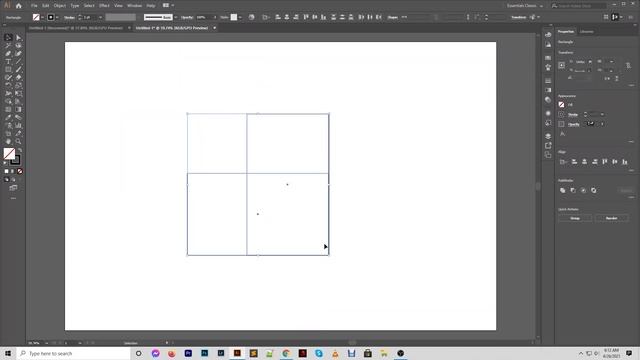Open the brush definition dropdown

point(176,17)
